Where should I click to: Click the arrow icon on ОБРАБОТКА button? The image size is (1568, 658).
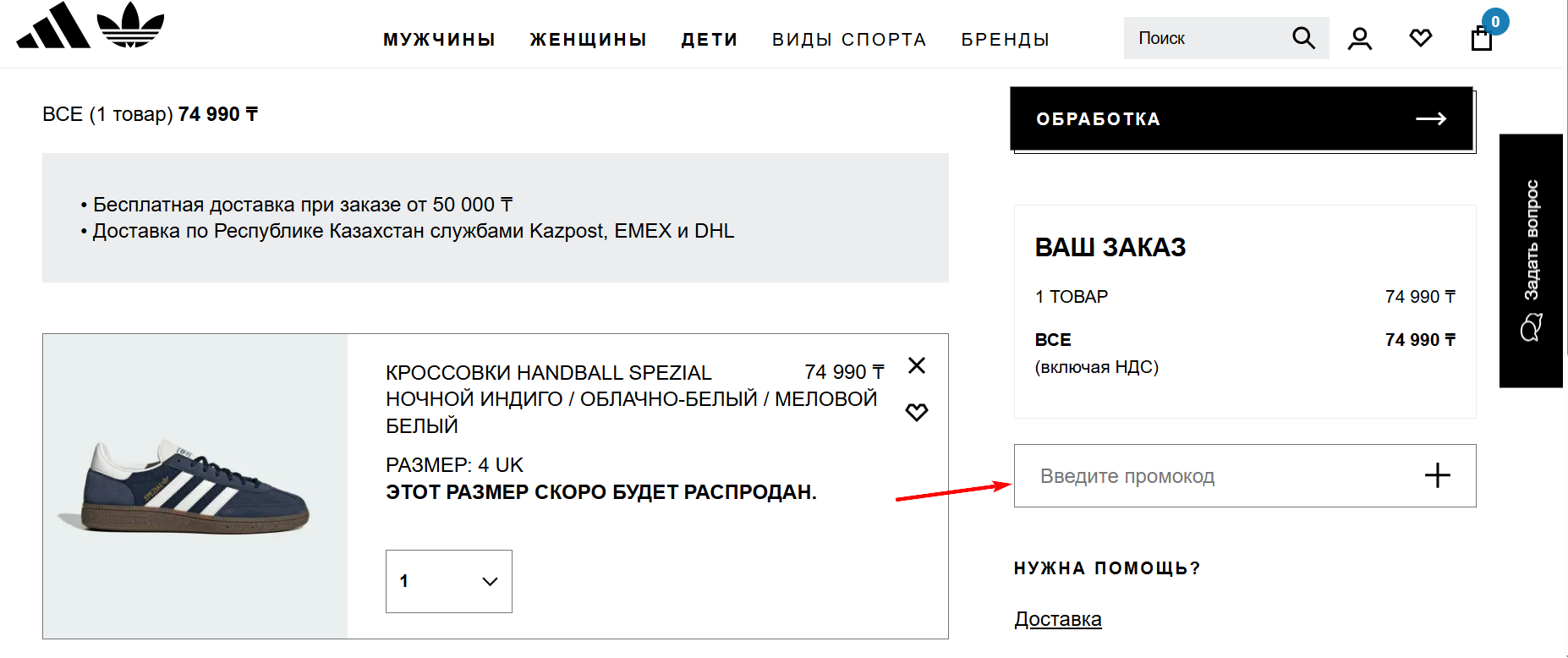[x=1432, y=118]
